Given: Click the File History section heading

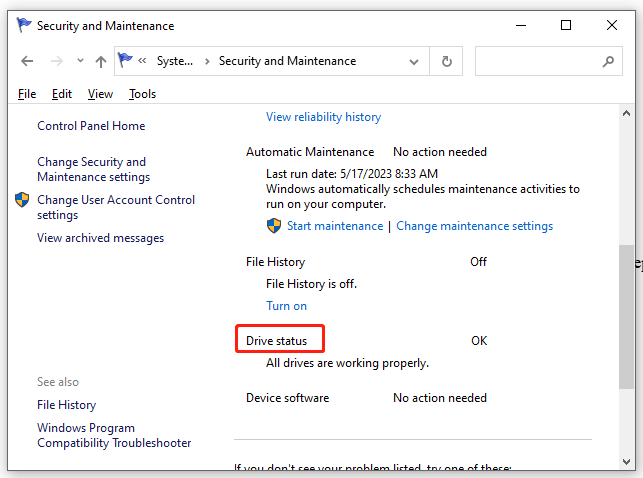Looking at the screenshot, I should [x=276, y=262].
